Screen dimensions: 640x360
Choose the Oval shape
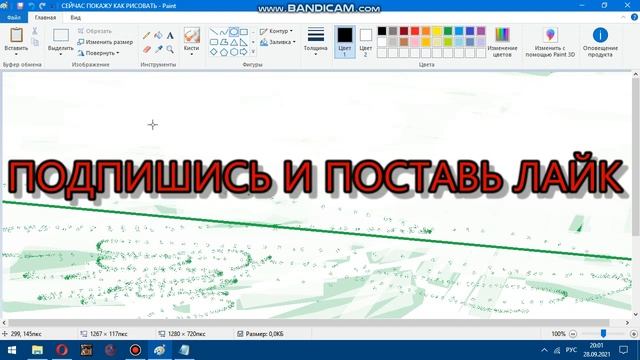(234, 32)
